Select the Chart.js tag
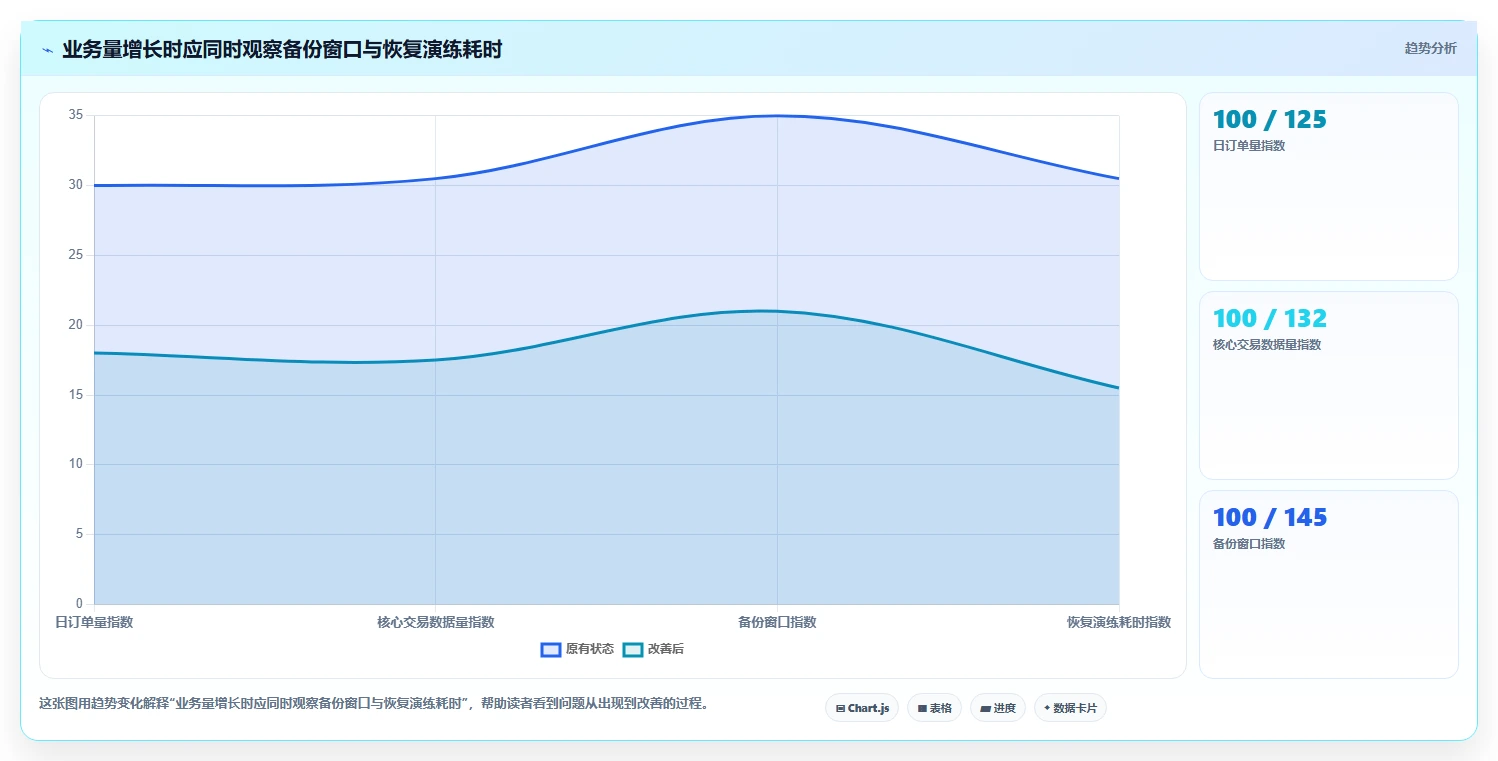The width and height of the screenshot is (1498, 761). coord(862,708)
